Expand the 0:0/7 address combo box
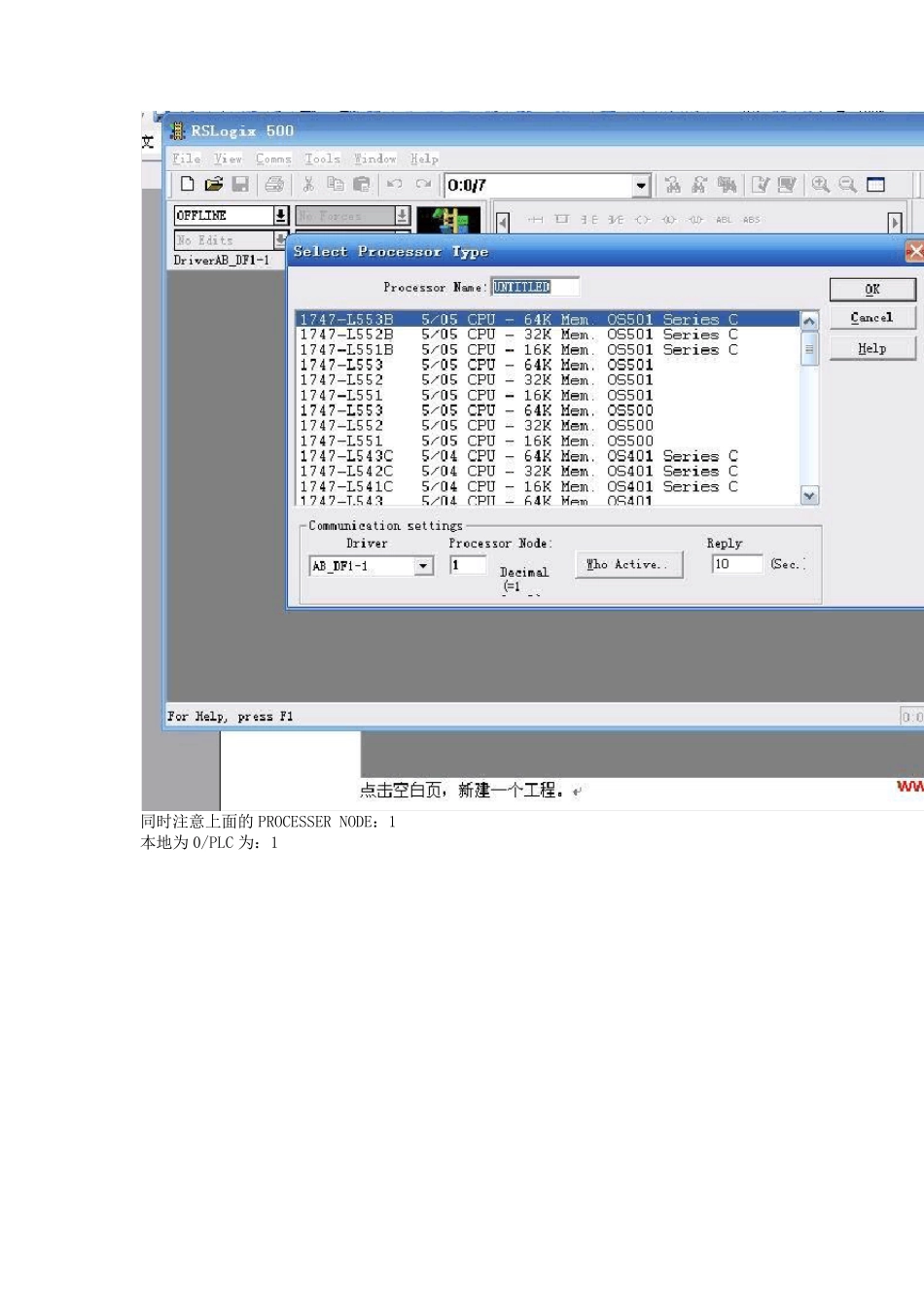The width and height of the screenshot is (924, 1307). [x=641, y=185]
